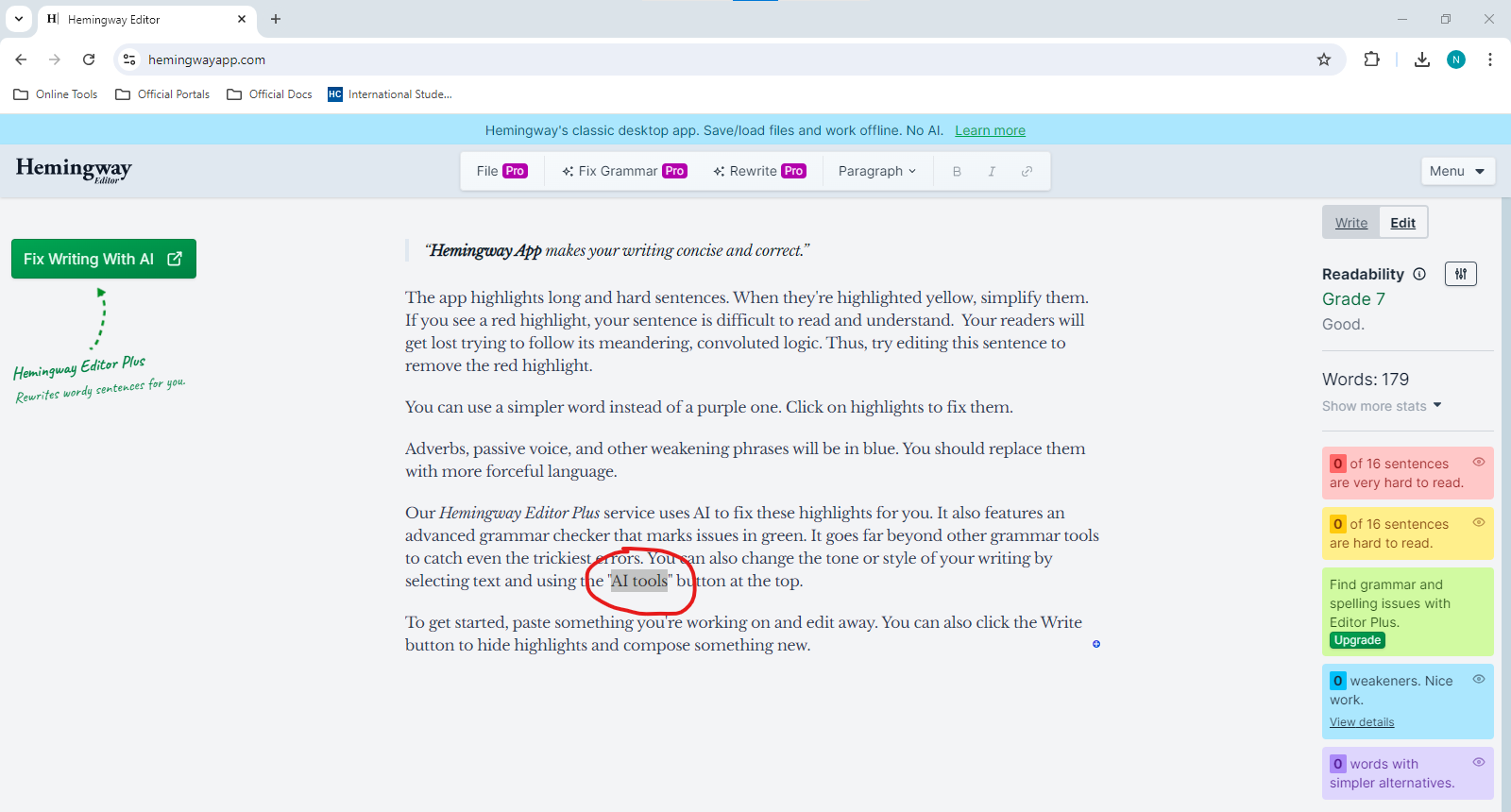
Task: Reload the page
Action: click(89, 59)
